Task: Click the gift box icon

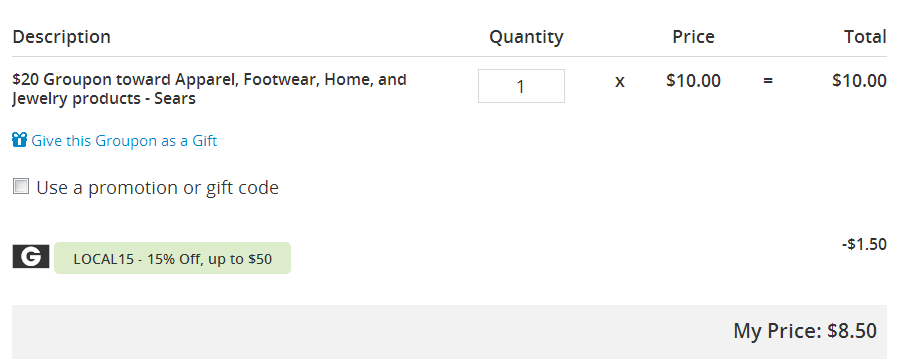Action: point(19,140)
